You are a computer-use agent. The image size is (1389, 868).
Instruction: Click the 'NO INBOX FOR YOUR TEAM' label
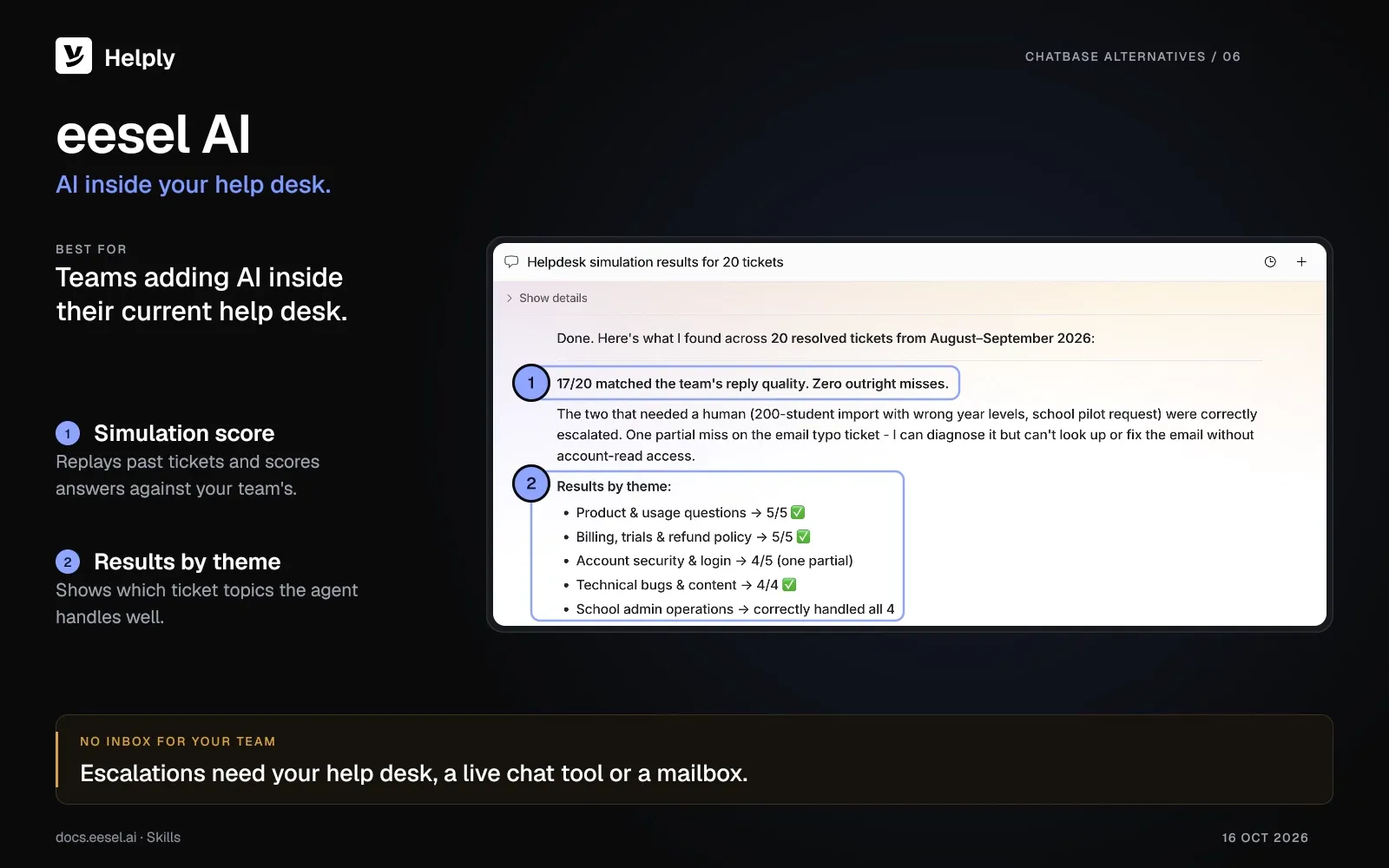coord(178,741)
